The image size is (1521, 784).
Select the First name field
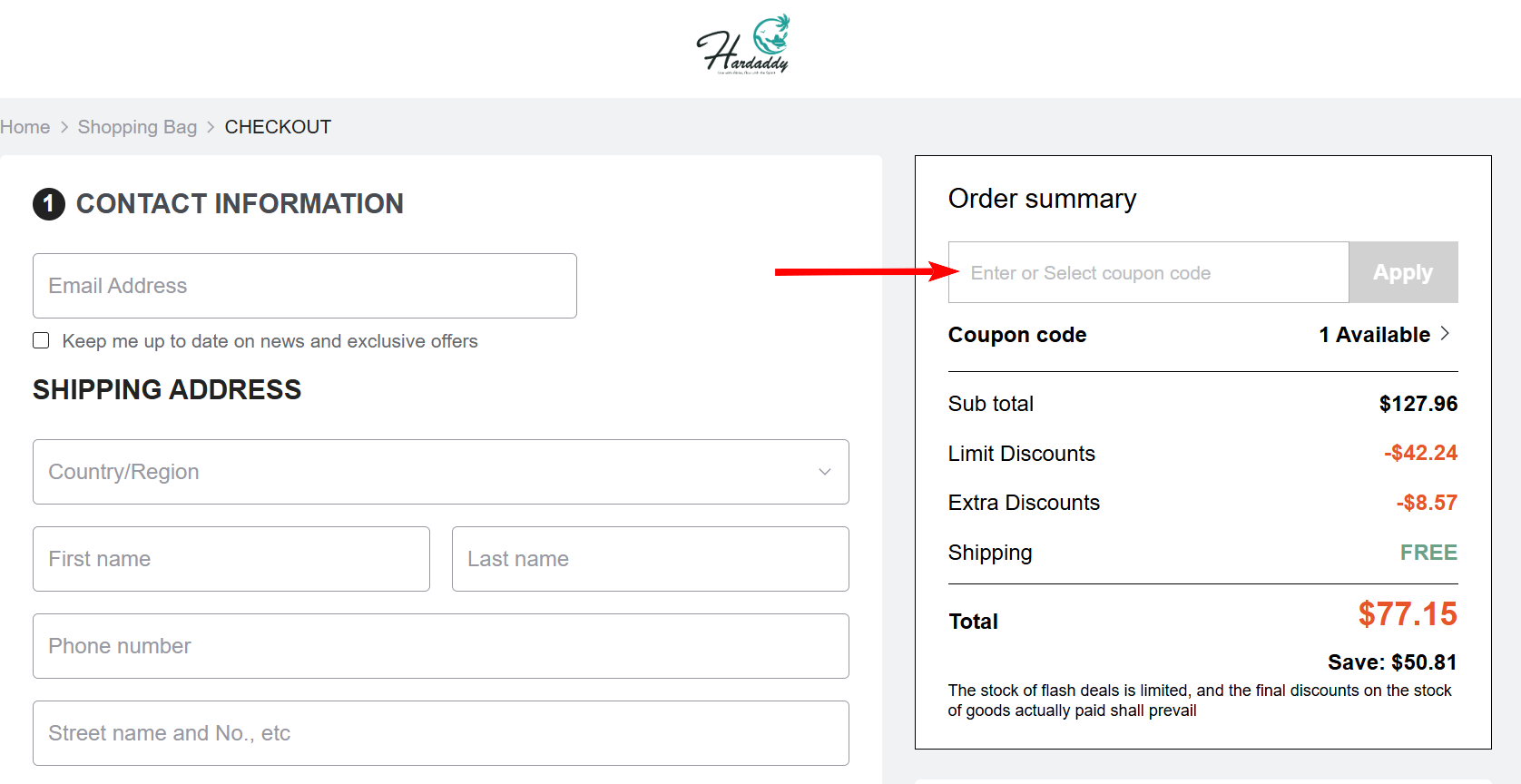(x=231, y=559)
